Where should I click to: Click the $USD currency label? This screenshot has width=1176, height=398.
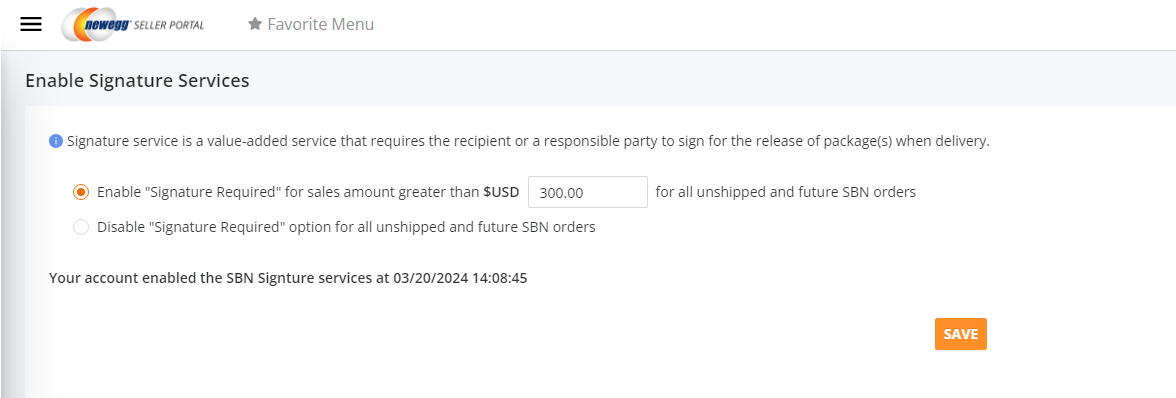coord(501,192)
